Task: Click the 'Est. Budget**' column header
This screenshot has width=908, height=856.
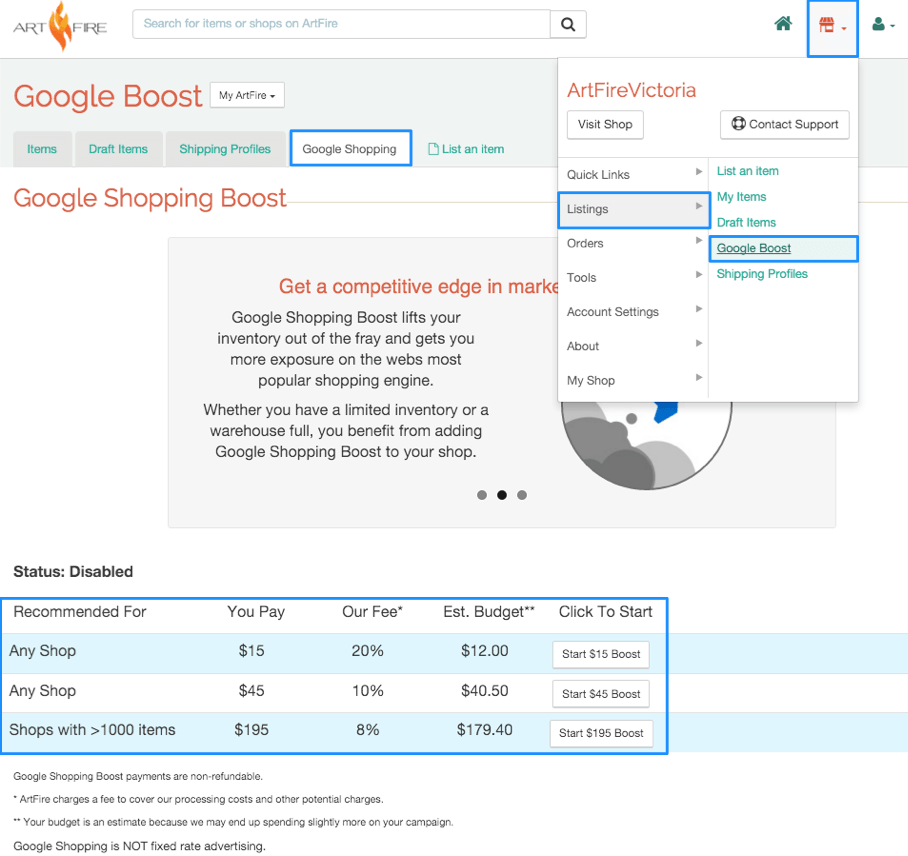Action: [x=489, y=612]
